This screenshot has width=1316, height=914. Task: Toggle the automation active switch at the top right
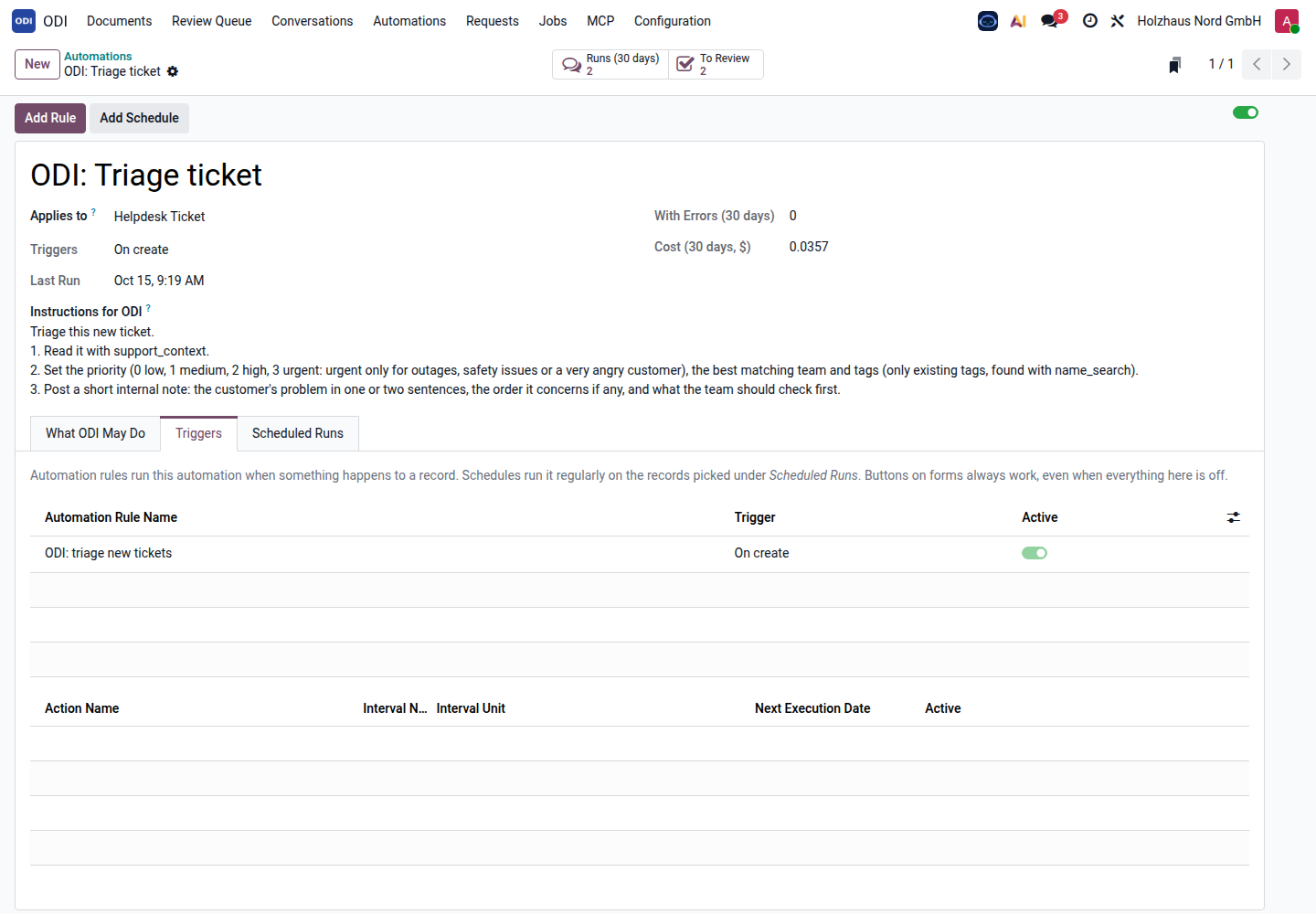[1246, 112]
